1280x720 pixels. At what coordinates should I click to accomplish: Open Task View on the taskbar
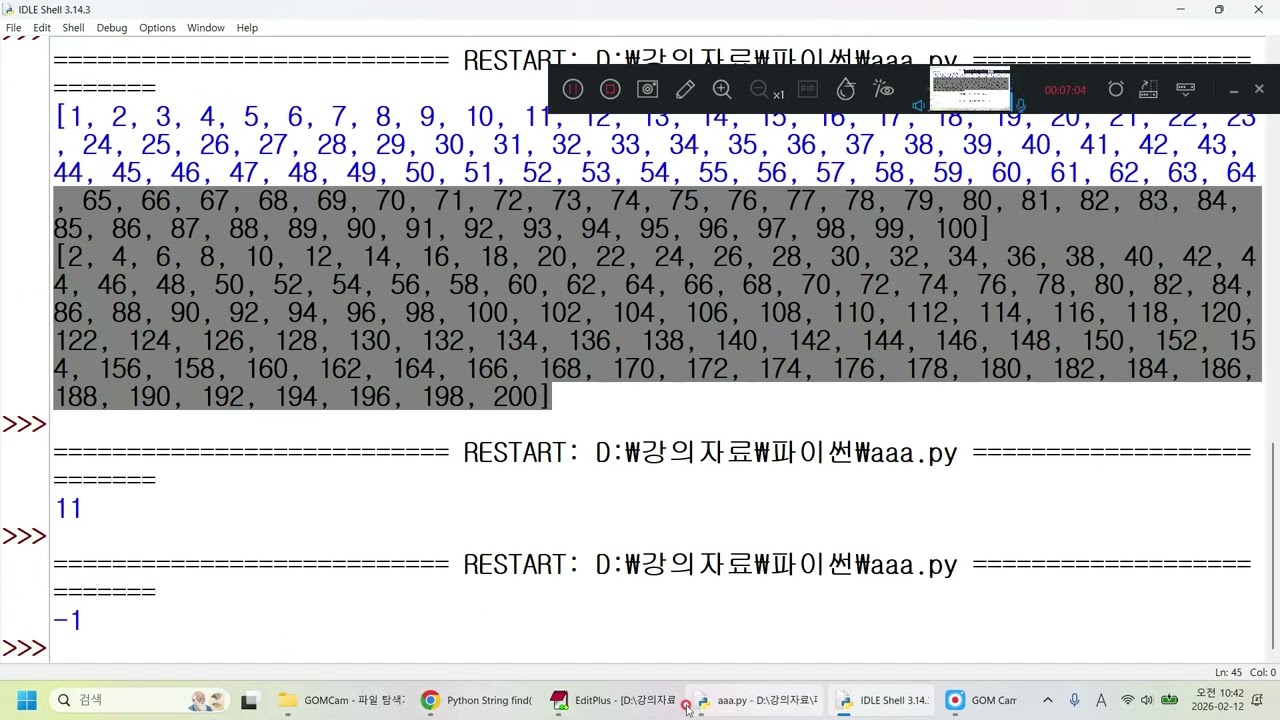click(249, 700)
